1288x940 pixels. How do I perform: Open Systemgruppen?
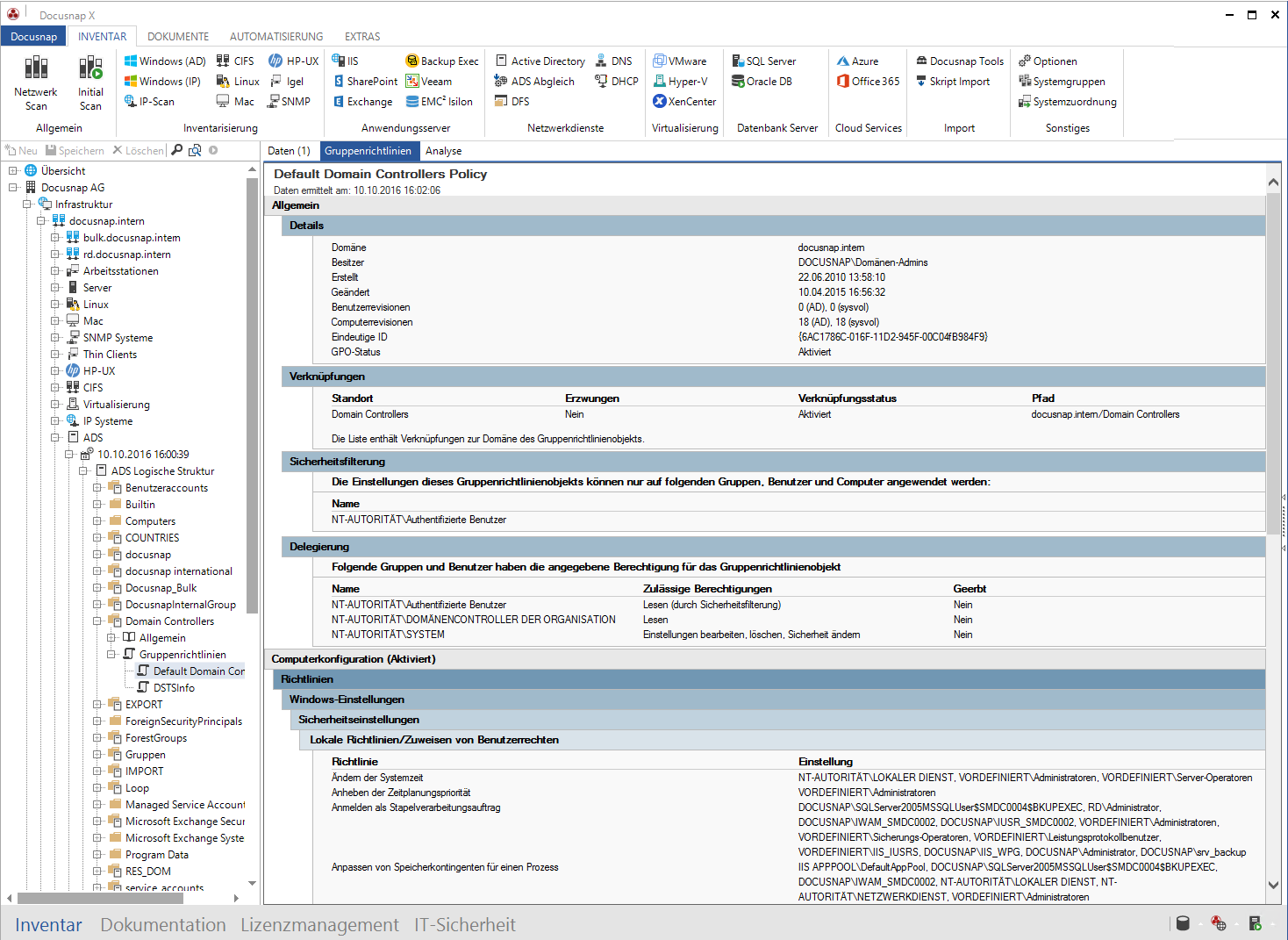pyautogui.click(x=1062, y=82)
